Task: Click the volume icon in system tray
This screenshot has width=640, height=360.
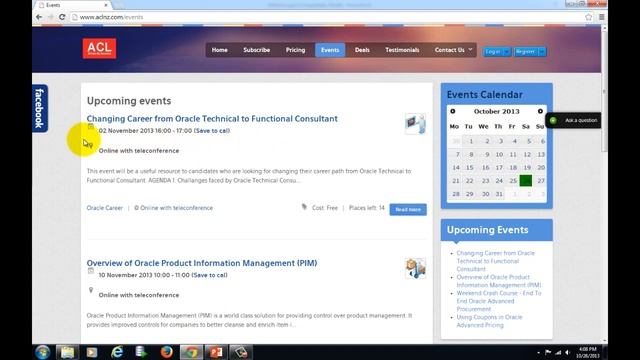Action: pyautogui.click(x=568, y=352)
